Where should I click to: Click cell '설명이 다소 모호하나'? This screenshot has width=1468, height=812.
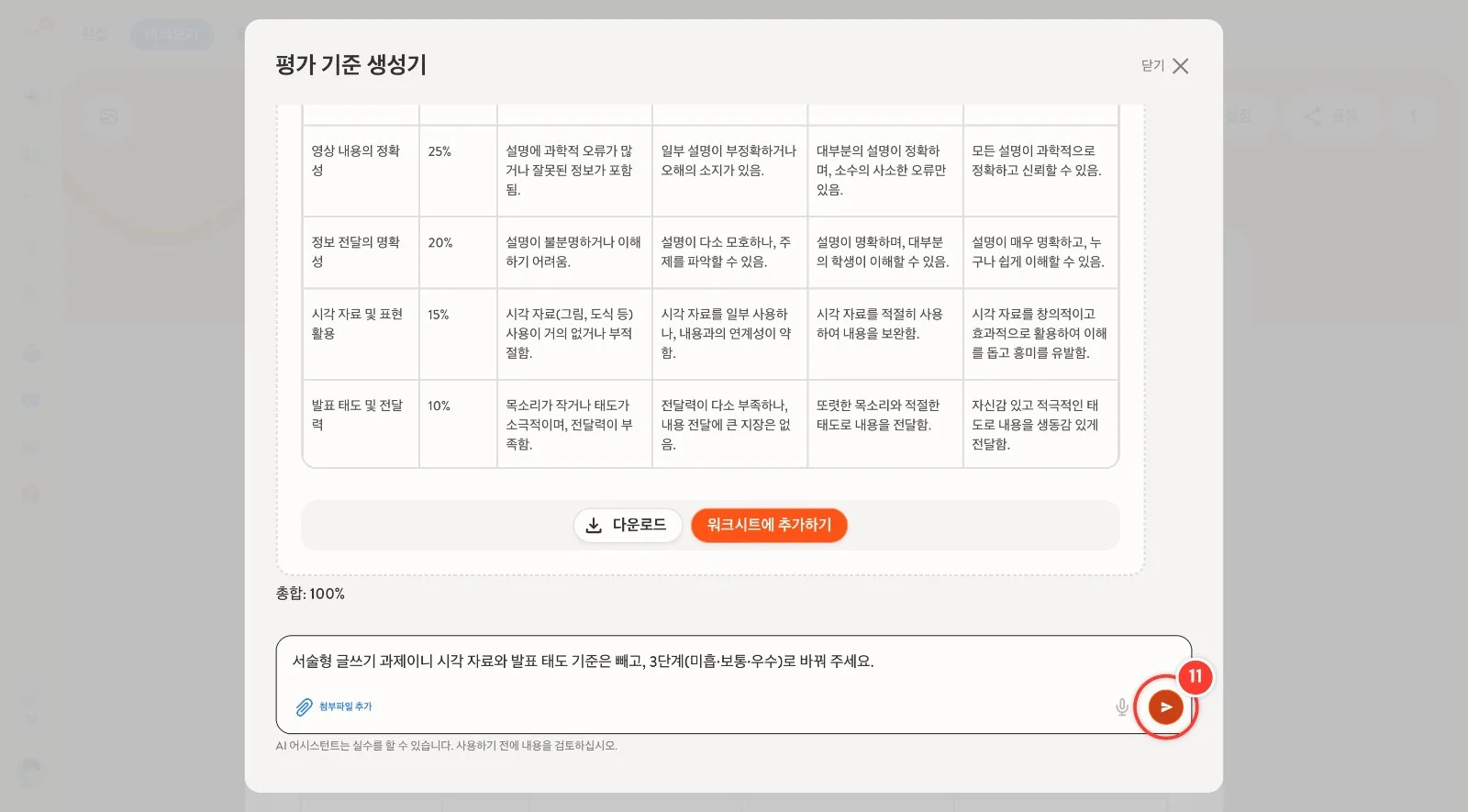(x=729, y=252)
